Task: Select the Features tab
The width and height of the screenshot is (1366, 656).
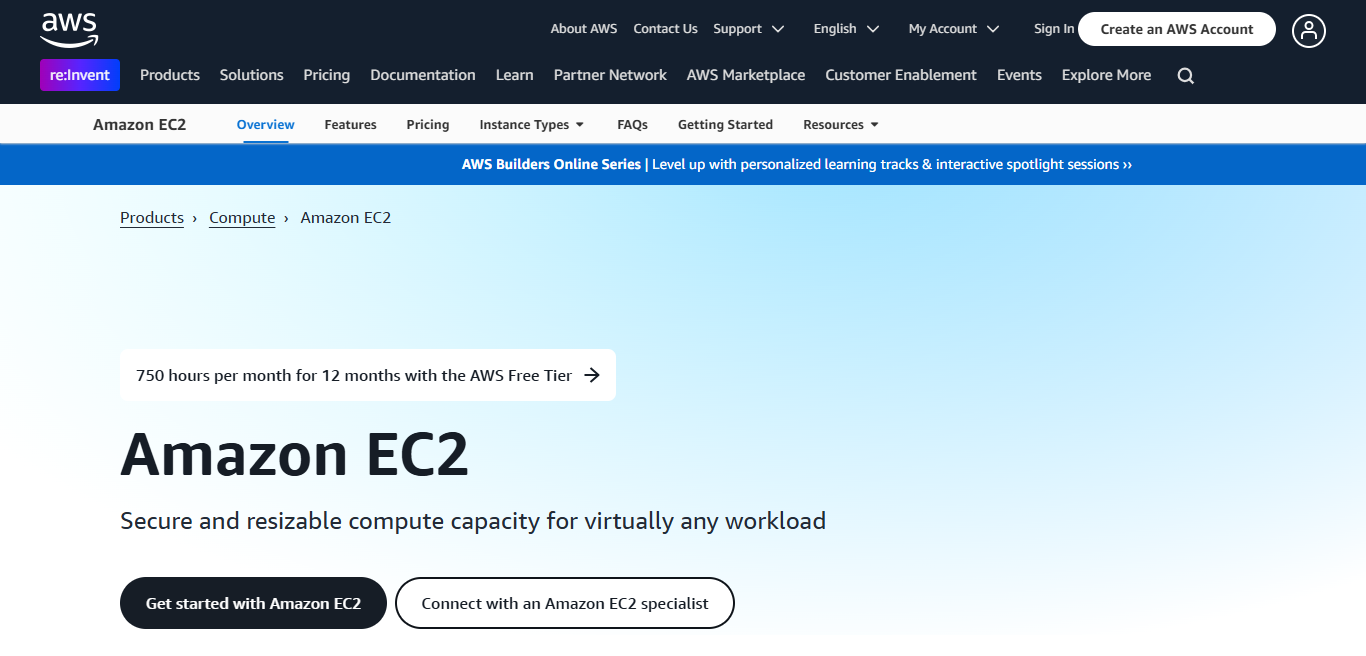Action: click(x=351, y=125)
